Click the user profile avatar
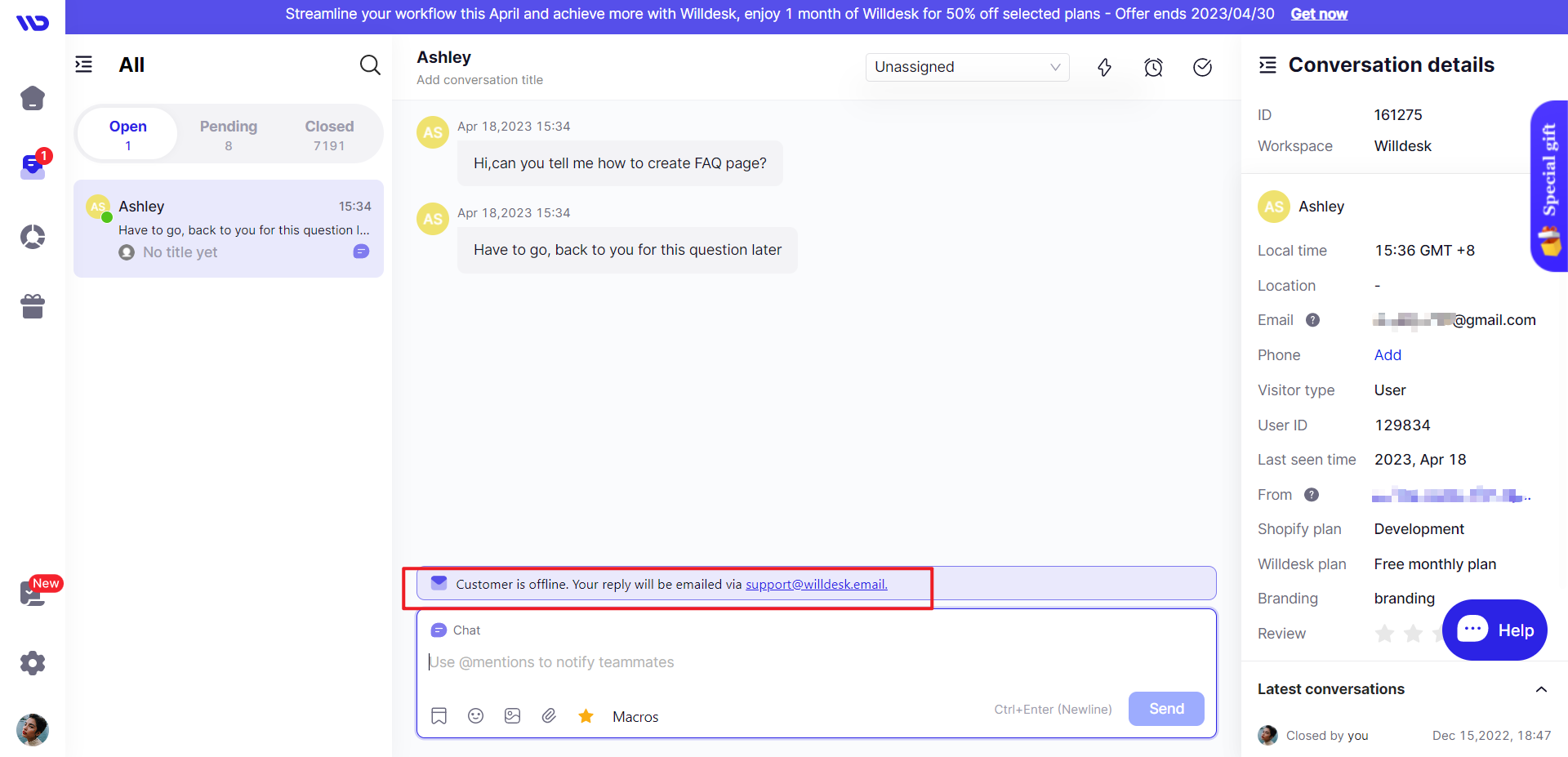This screenshot has width=1568, height=757. (33, 729)
